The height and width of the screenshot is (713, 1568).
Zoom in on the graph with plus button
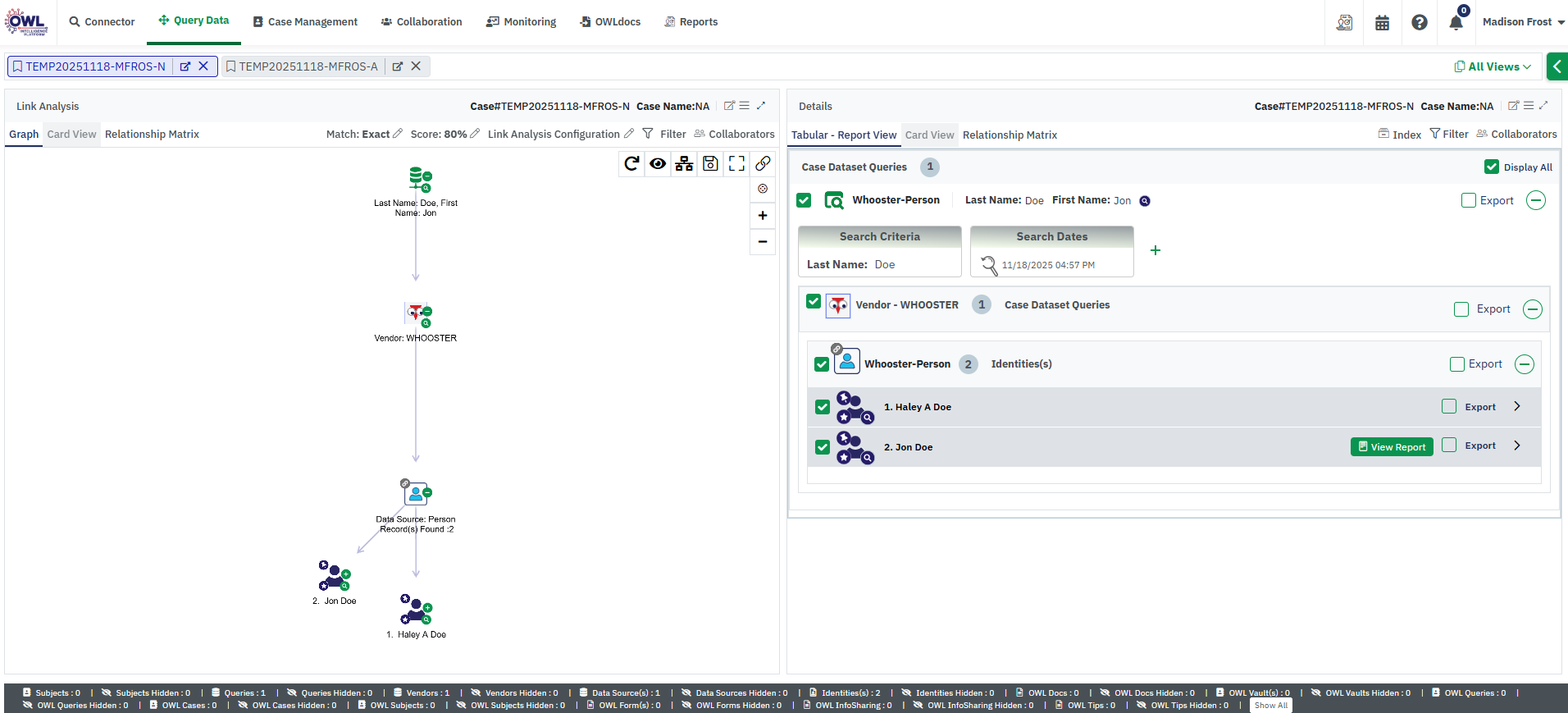(763, 216)
